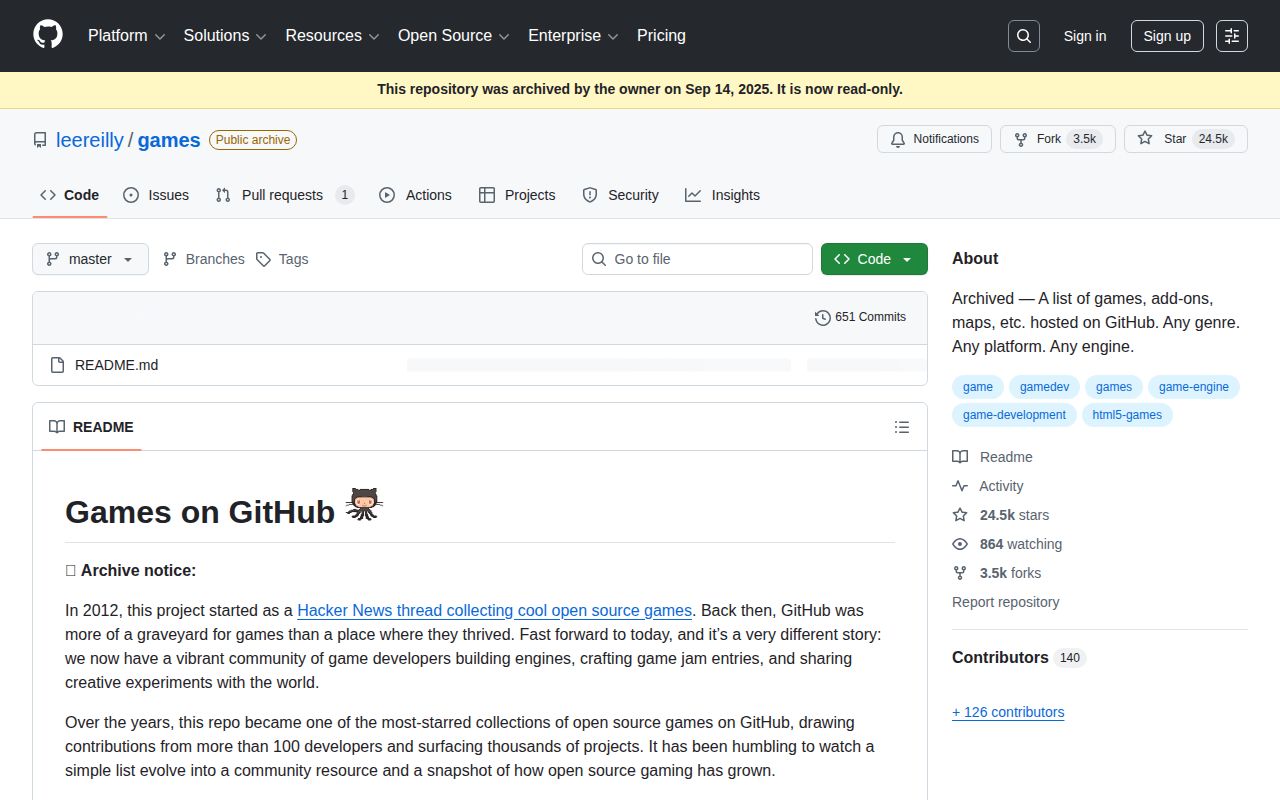Click the Sign up button
This screenshot has height=800, width=1280.
(1167, 36)
